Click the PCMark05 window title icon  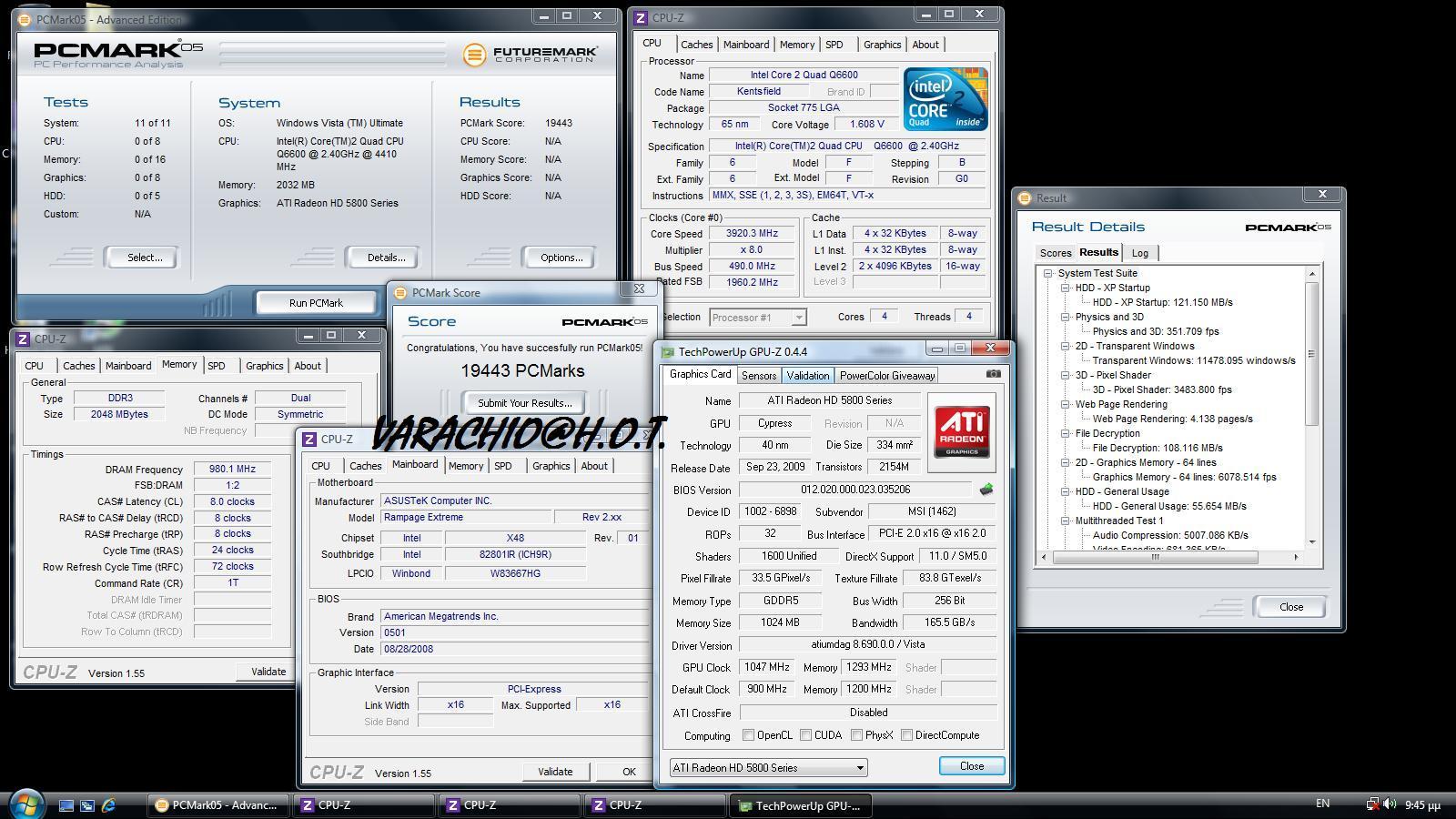pyautogui.click(x=25, y=19)
